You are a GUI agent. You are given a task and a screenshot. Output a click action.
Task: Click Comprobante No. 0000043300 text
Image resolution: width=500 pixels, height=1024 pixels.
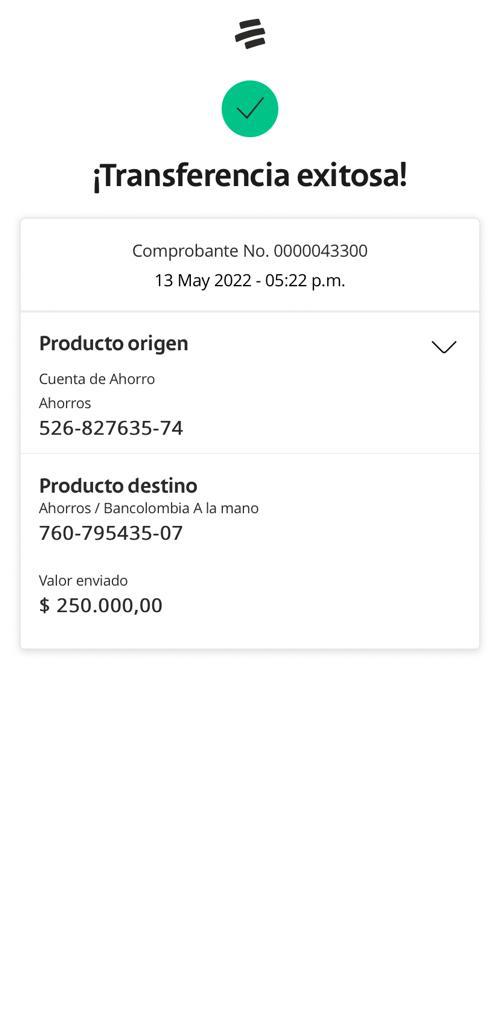pos(250,251)
